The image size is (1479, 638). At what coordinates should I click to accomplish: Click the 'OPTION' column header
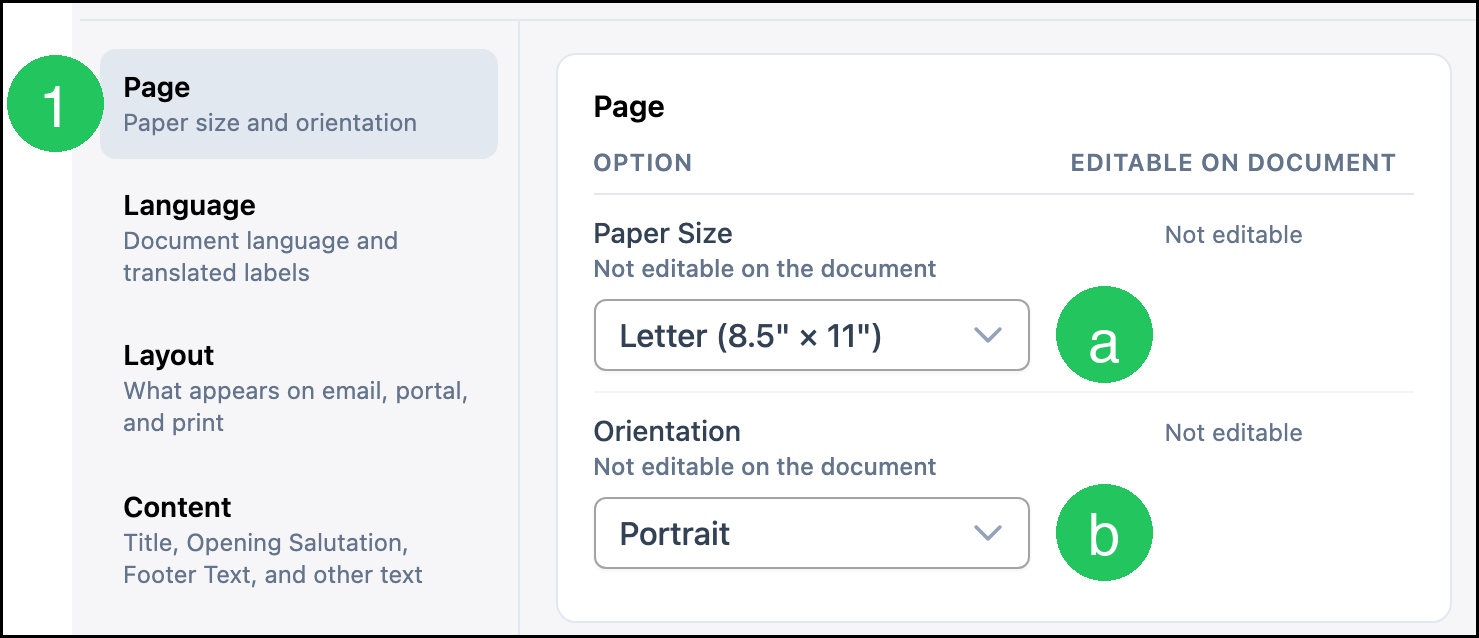coord(643,163)
